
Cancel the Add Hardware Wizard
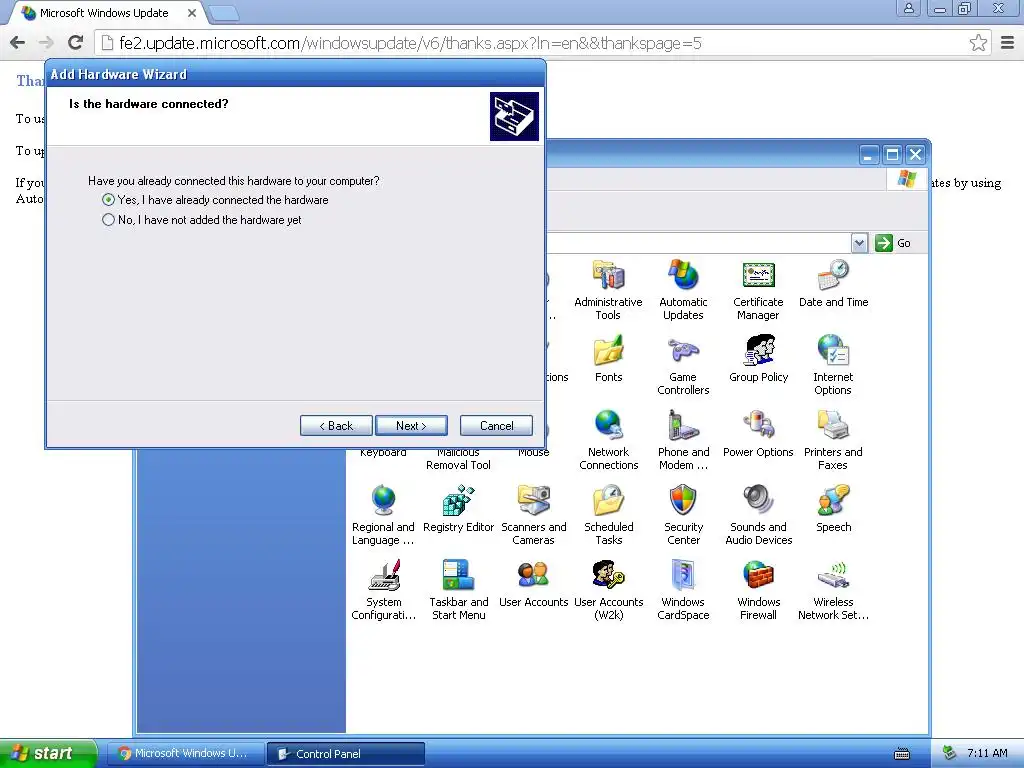(496, 426)
